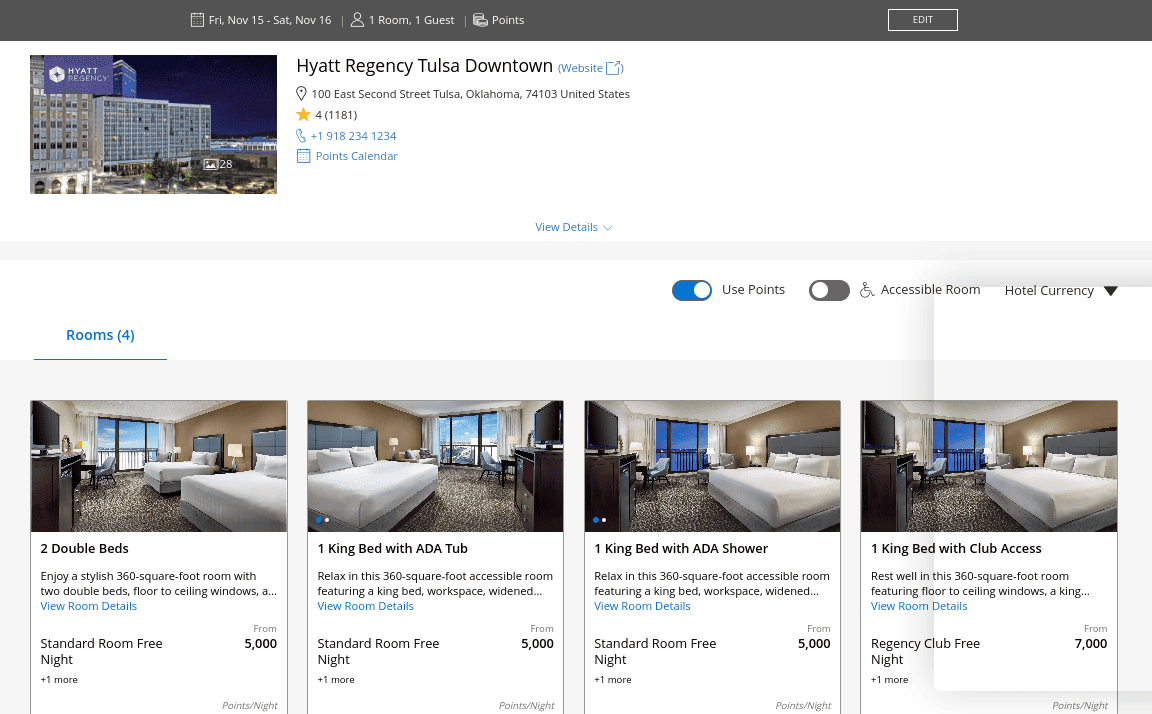
Task: Click Standard Room Free Night on ADA Tub card
Action: (x=378, y=652)
